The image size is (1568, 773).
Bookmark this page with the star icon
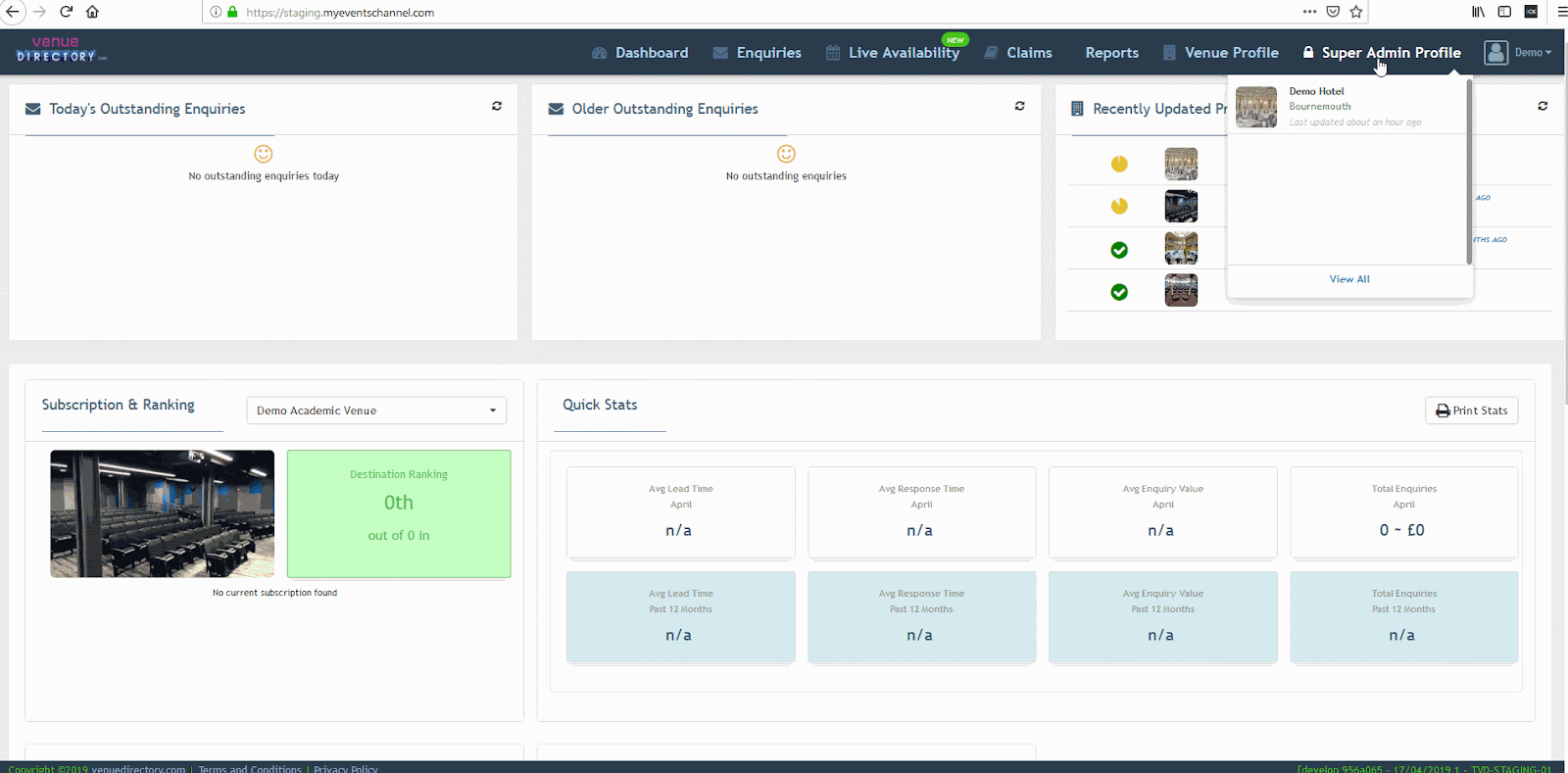1356,12
